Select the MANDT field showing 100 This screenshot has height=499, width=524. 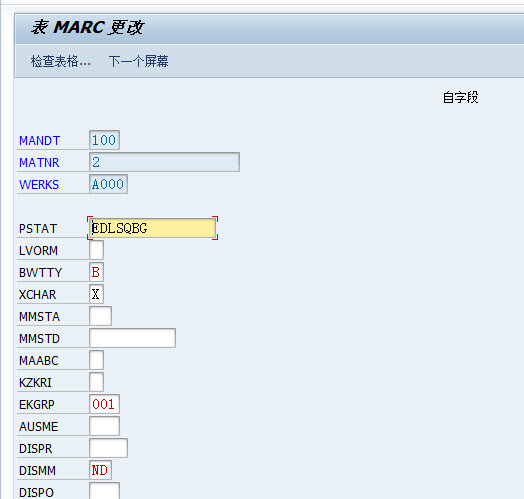(104, 140)
